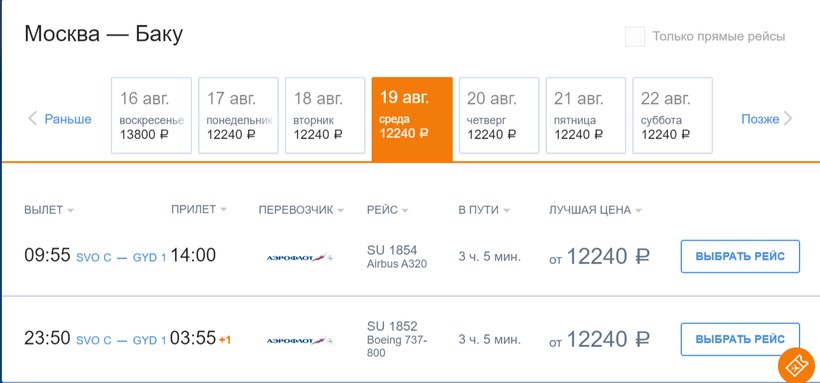The height and width of the screenshot is (383, 820).
Task: Choose flight SU 1852 with ВЫБРАТЬ РЕЙС
Action: [x=740, y=340]
